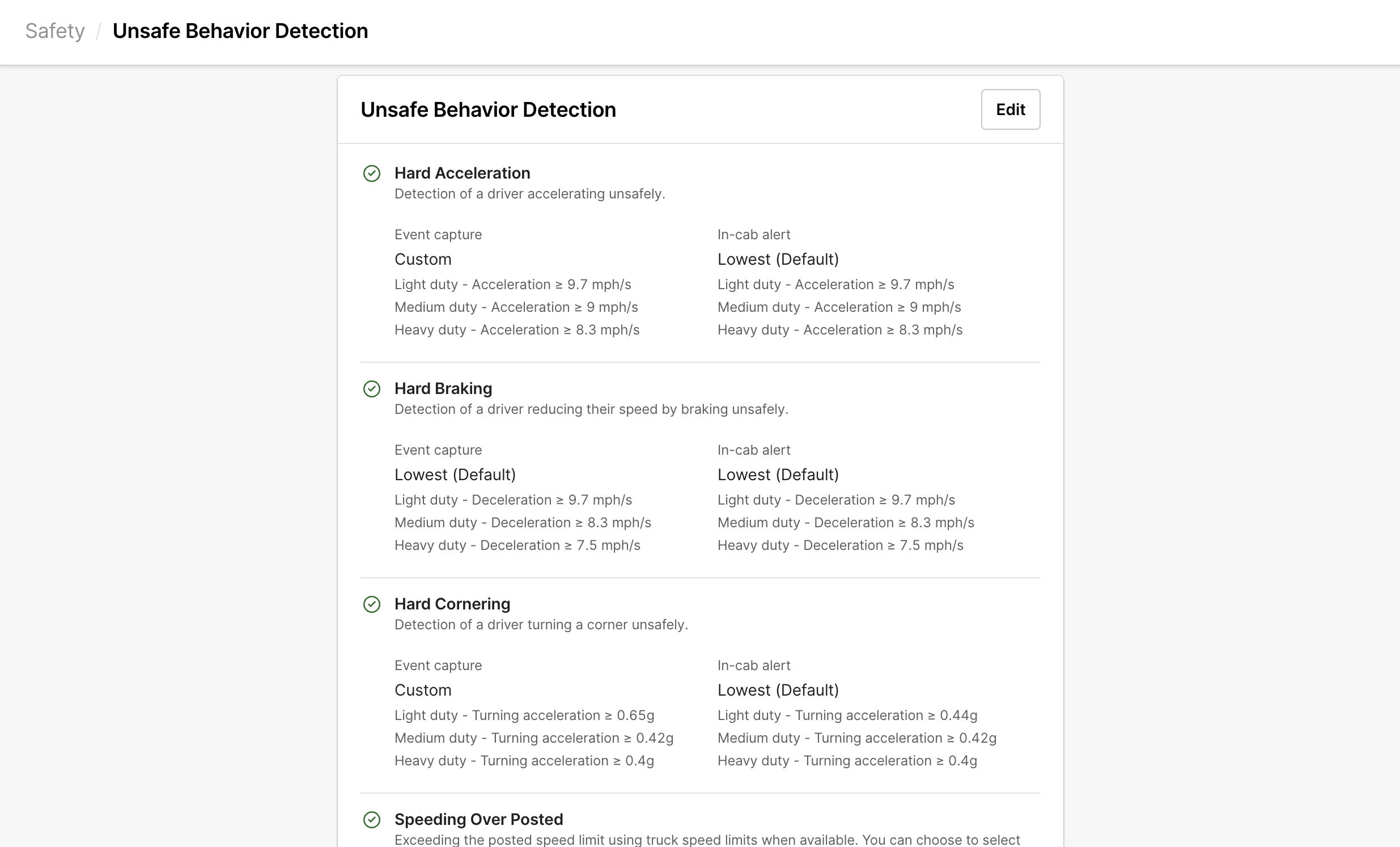Open the Custom event capture under Hard Cornering
Screen dimensions: 1400x847
(x=423, y=690)
